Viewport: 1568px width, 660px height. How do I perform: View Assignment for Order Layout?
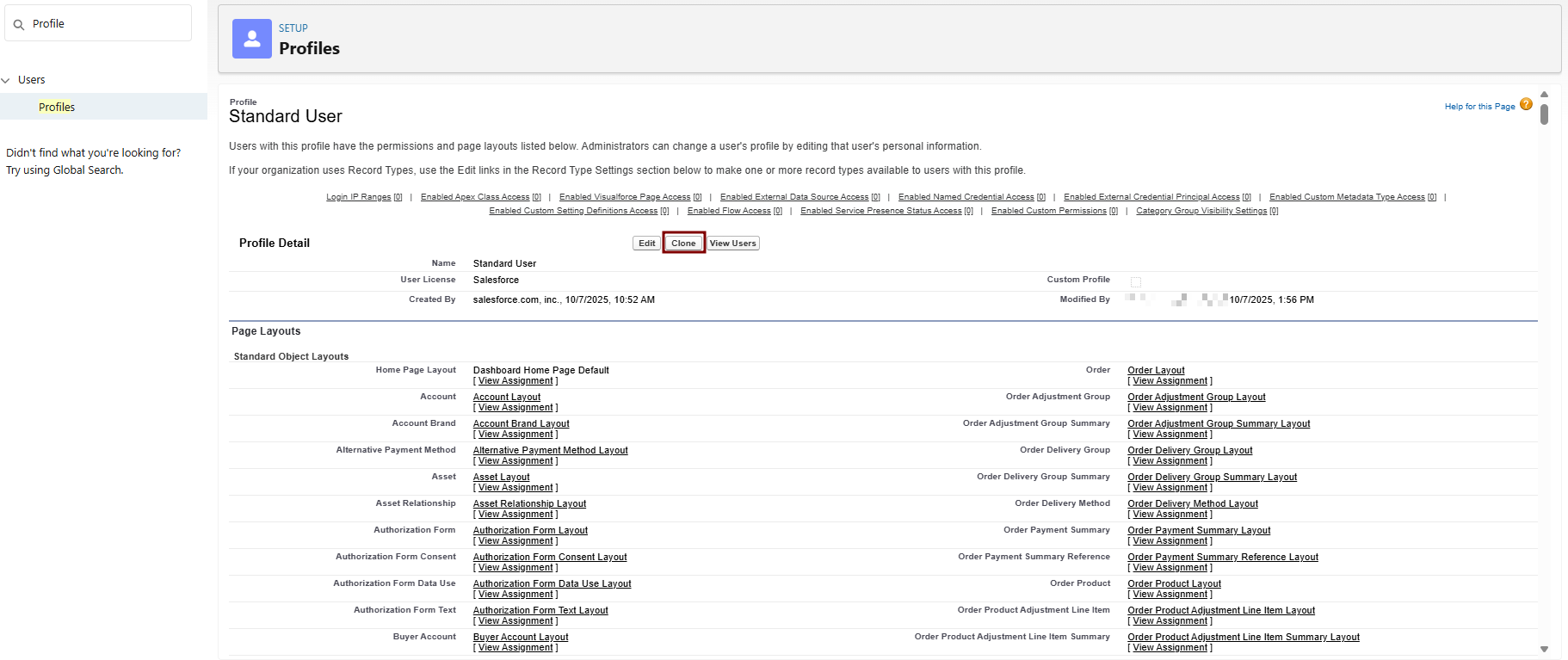pyautogui.click(x=1170, y=381)
